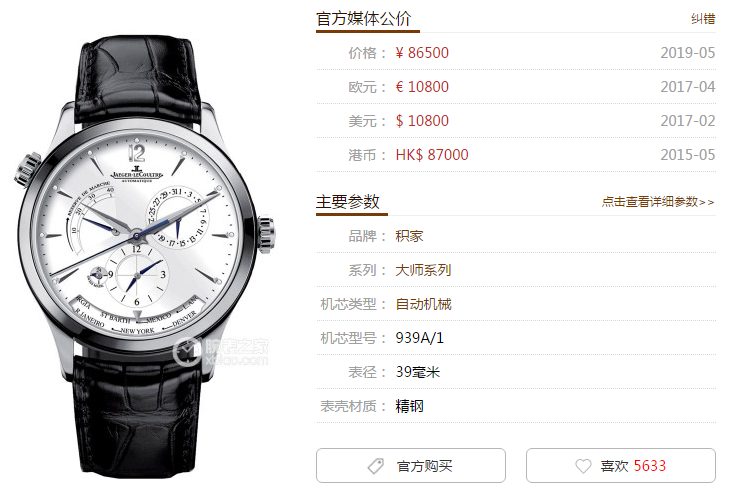Image resolution: width=736 pixels, height=488 pixels.
Task: Click the € 10800 euro price
Action: pos(422,87)
